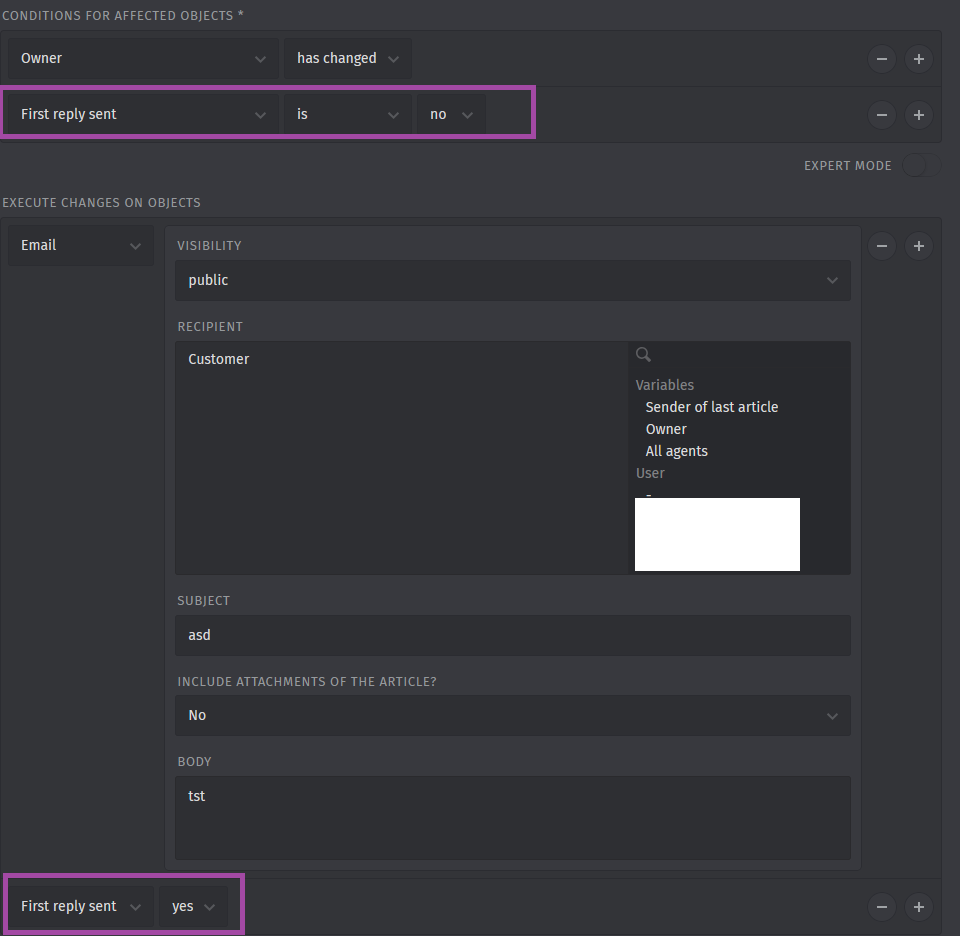The width and height of the screenshot is (960, 936).
Task: Select Owner in recipient variables list
Action: click(666, 429)
